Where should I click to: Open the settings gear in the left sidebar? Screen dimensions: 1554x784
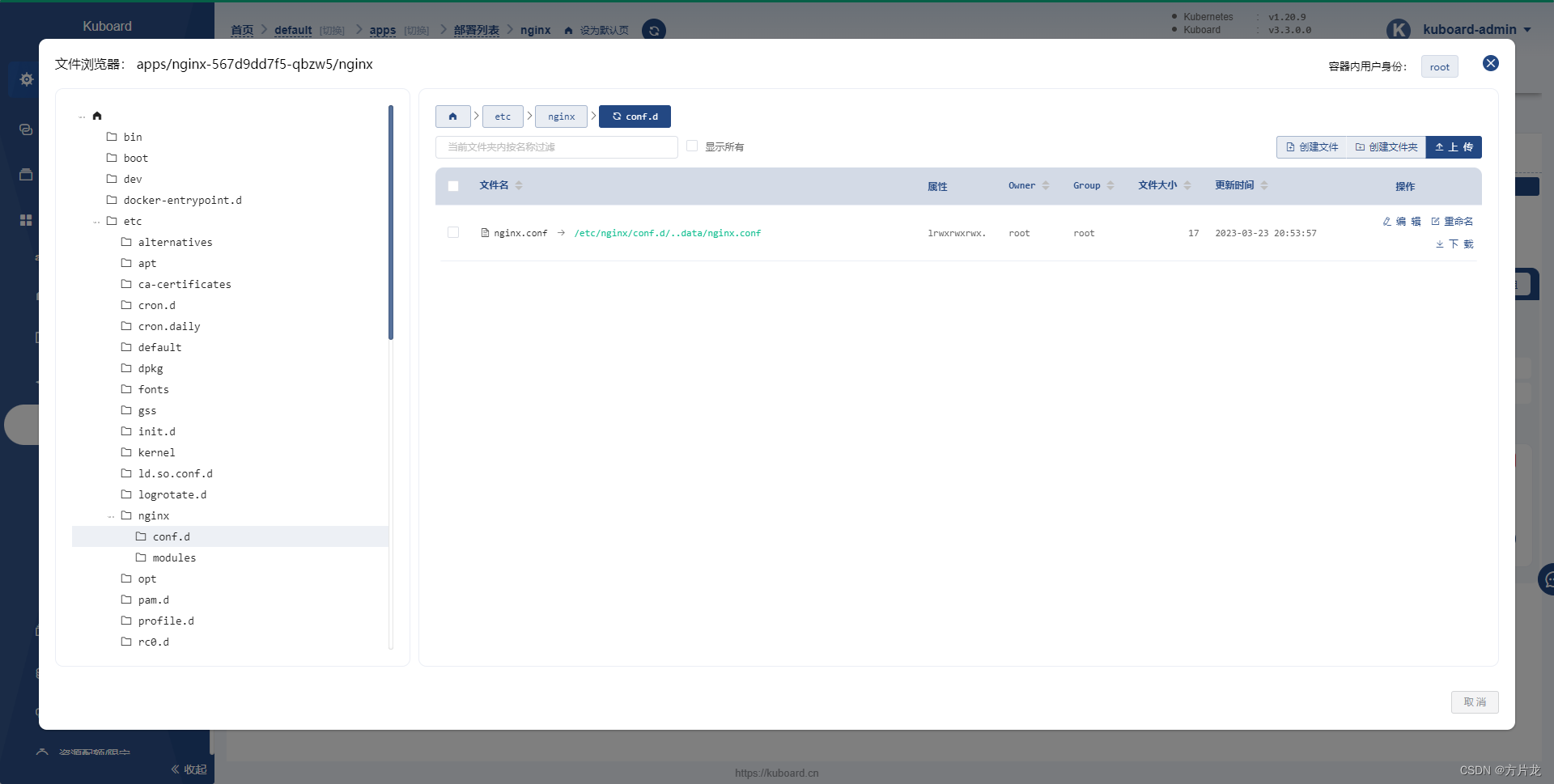[x=26, y=79]
